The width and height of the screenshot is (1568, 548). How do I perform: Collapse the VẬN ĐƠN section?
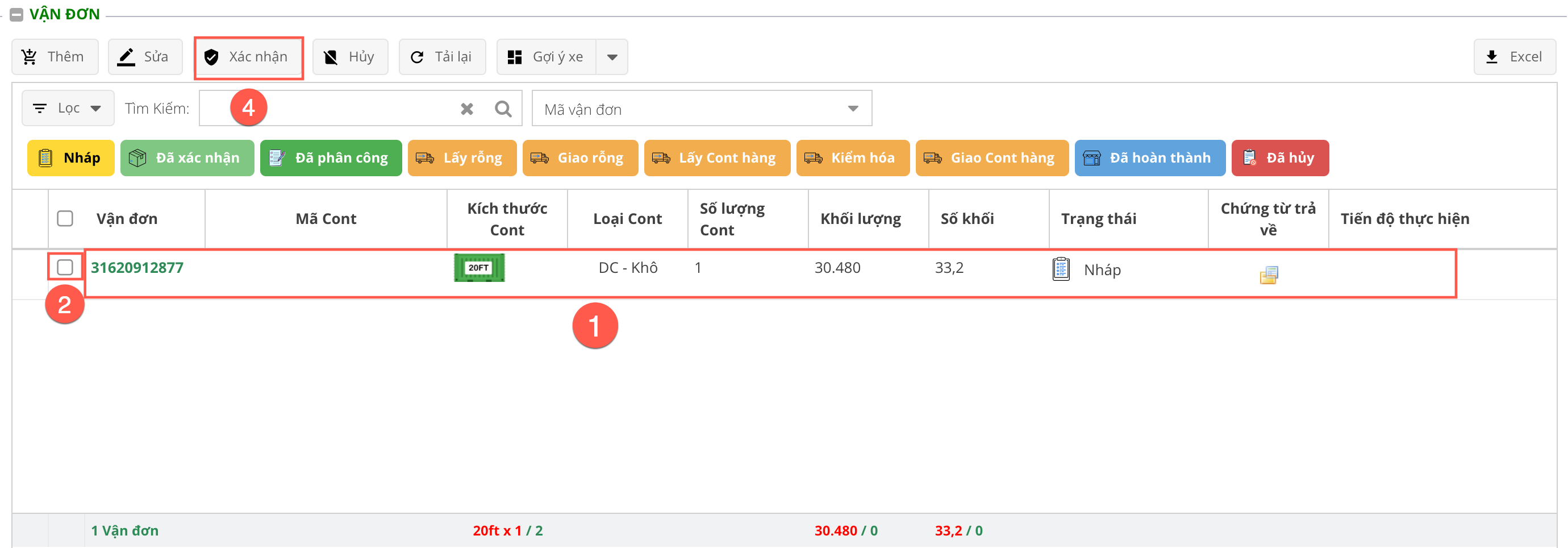pyautogui.click(x=16, y=15)
